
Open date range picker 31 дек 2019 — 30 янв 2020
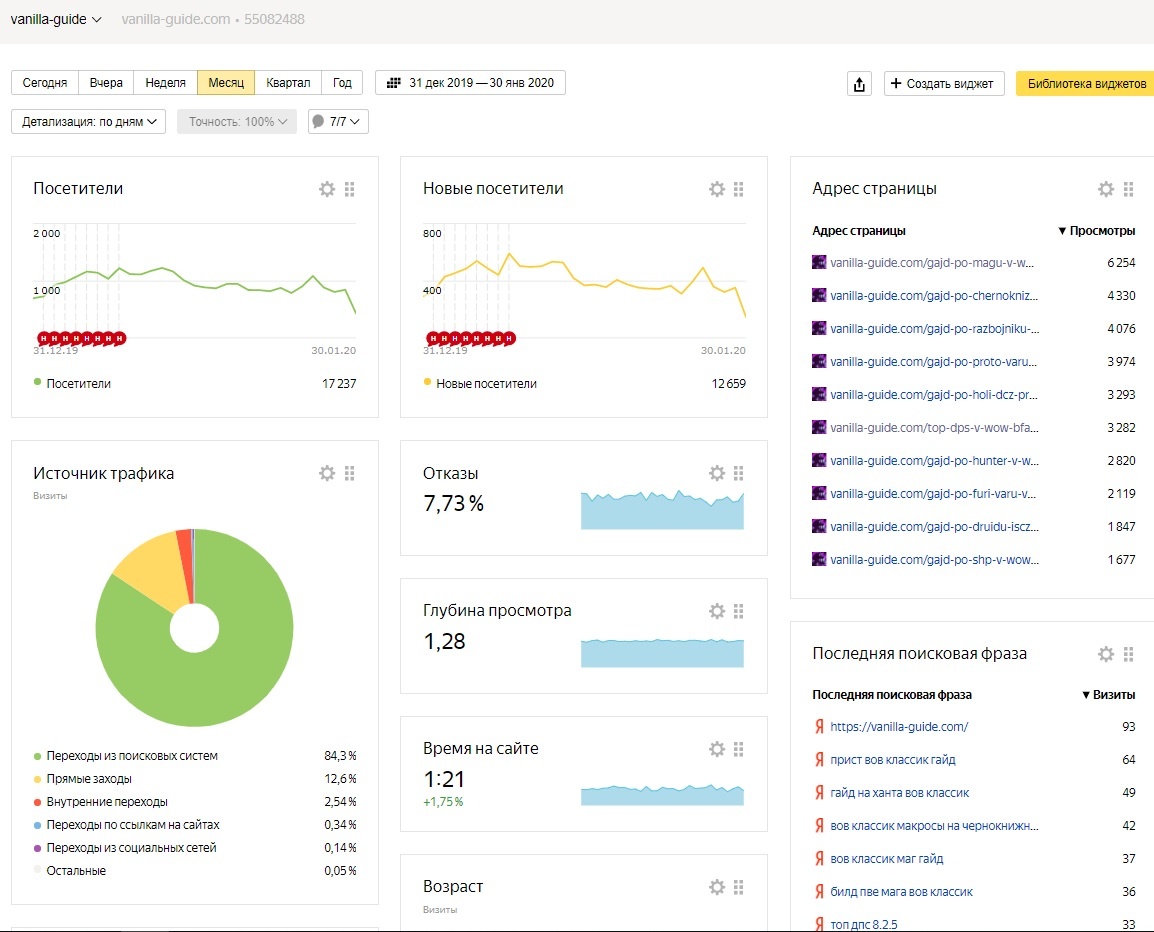(470, 83)
